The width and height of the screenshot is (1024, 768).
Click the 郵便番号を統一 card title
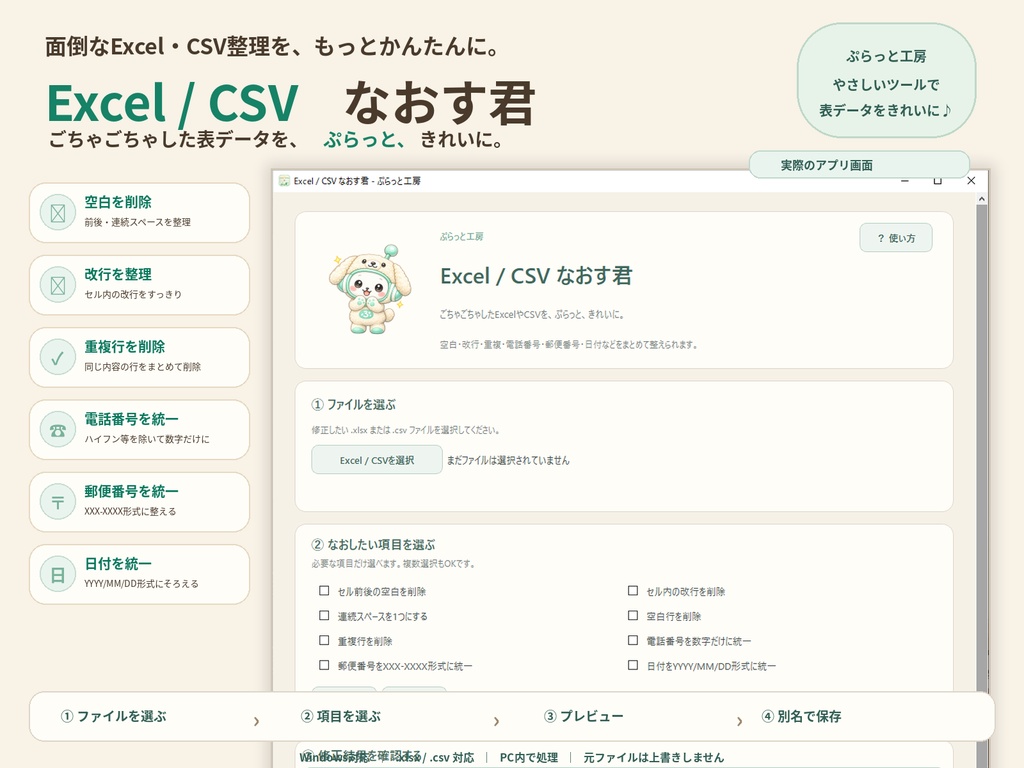click(x=131, y=491)
